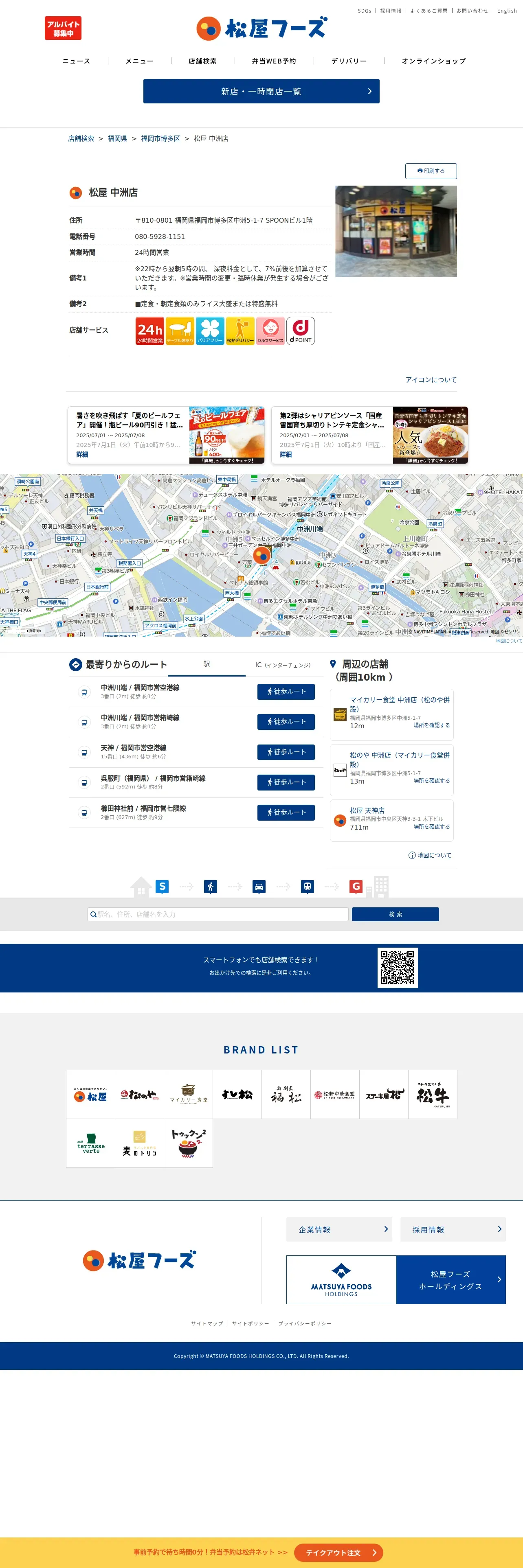Open the SDGs header link
523x1568 pixels.
coord(364,11)
